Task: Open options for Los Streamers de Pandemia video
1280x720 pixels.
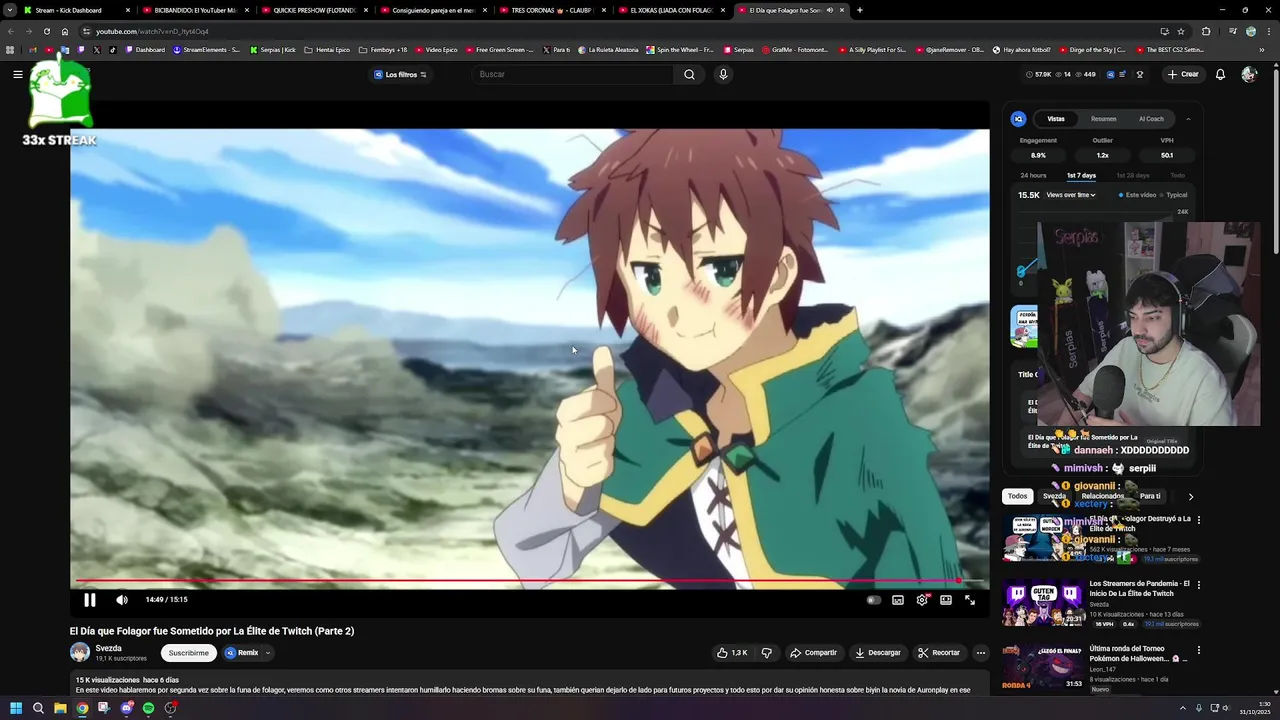Action: tap(1199, 585)
